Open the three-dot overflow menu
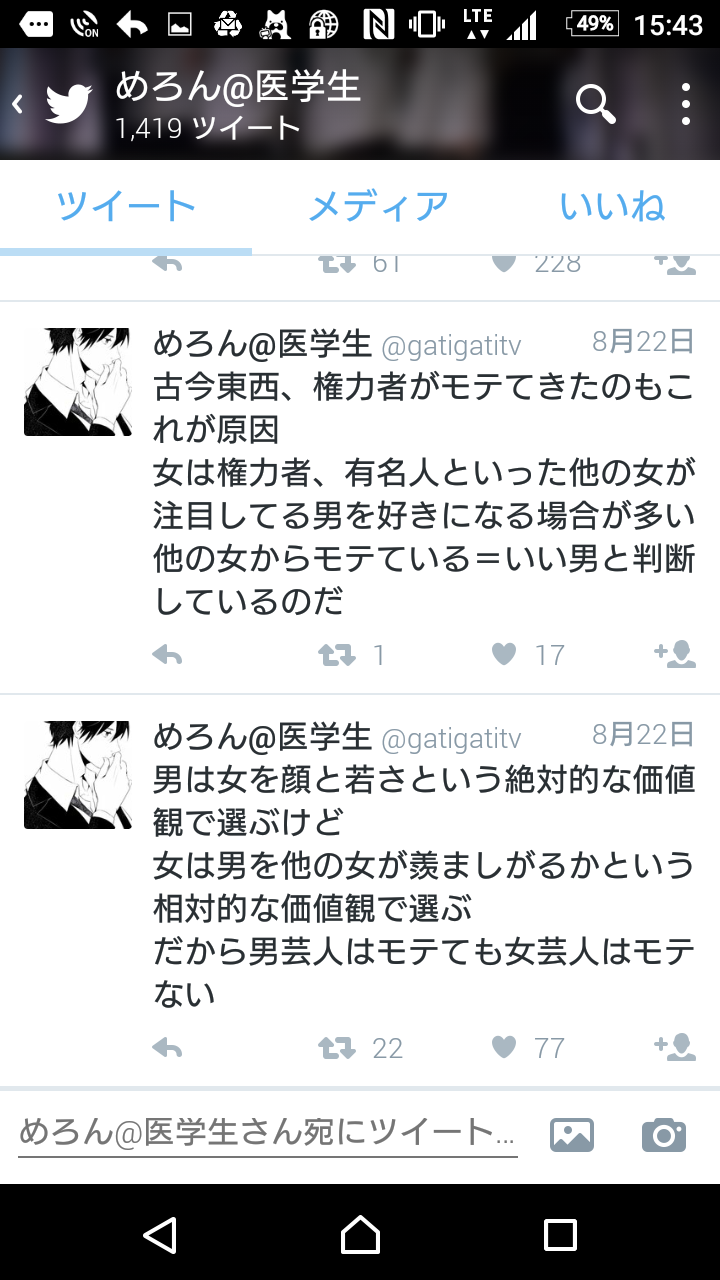720x1280 pixels. [x=686, y=104]
